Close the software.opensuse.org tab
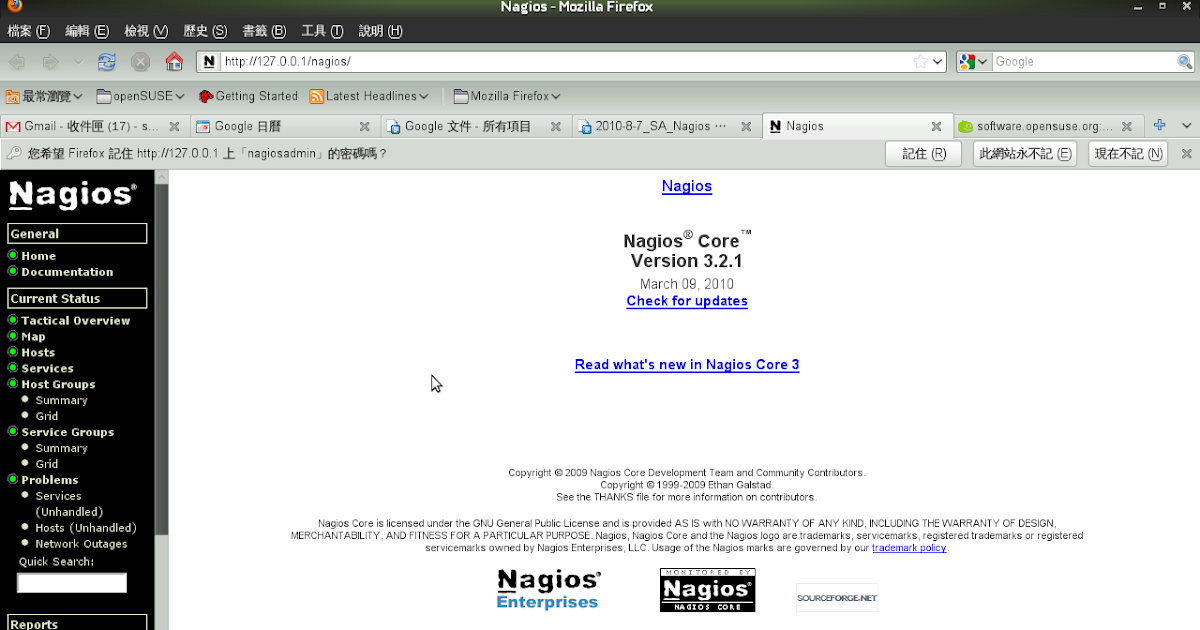 click(1127, 127)
